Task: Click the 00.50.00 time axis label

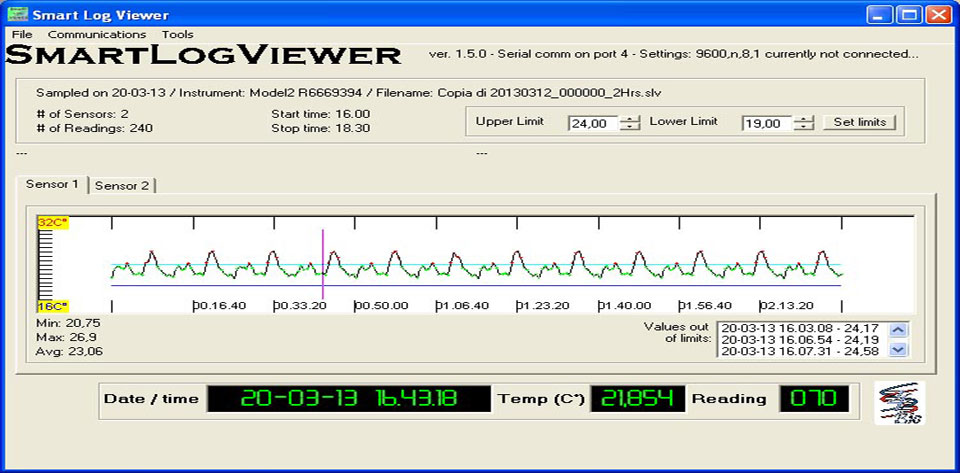Action: coord(381,306)
